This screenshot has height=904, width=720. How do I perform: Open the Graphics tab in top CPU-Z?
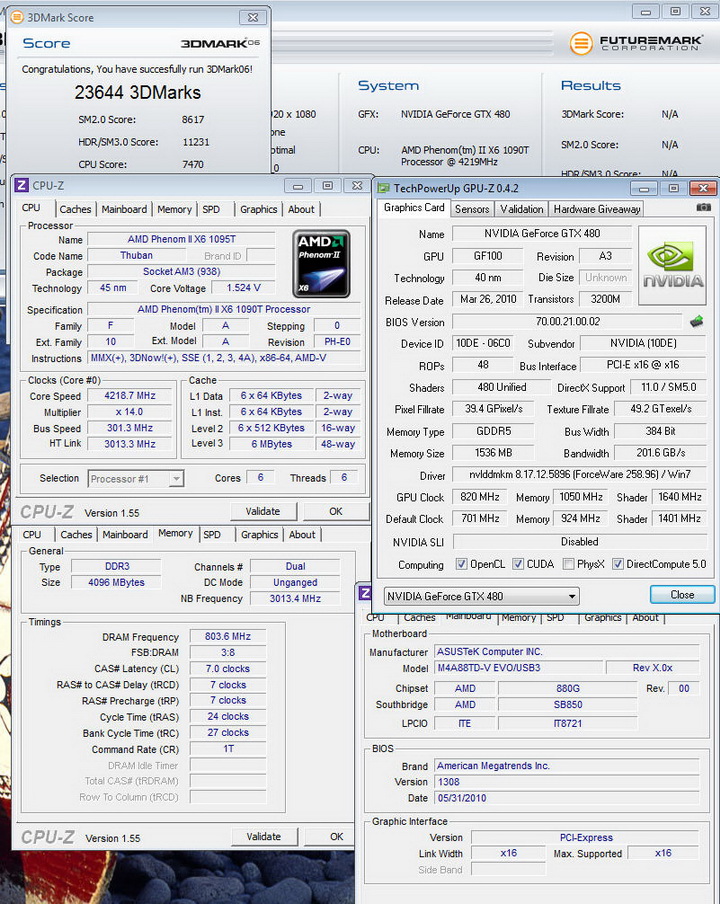pos(259,209)
